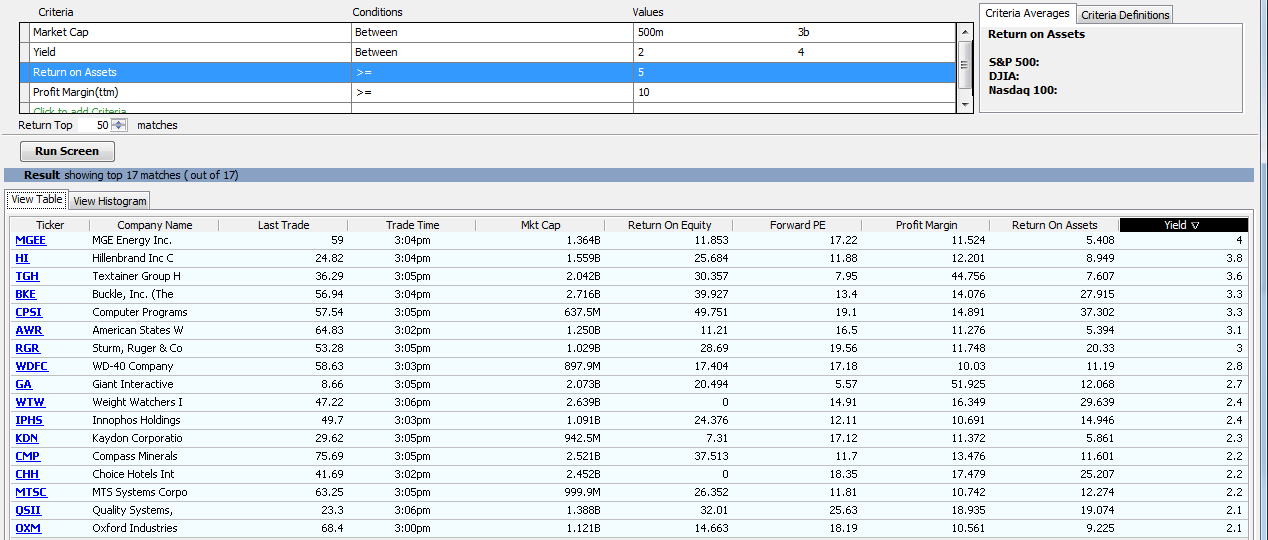
Task: Open the WDFC ticker link
Action: tap(31, 366)
